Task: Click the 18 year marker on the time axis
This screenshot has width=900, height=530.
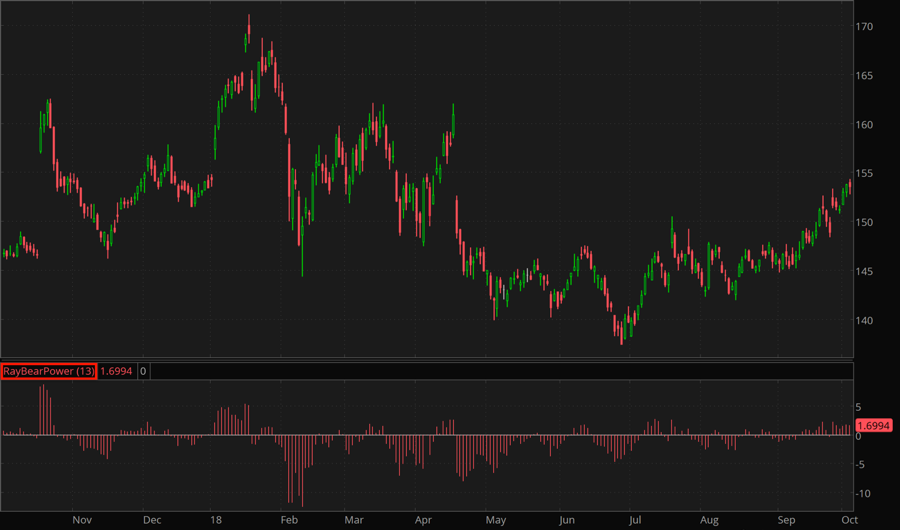Action: coord(215,520)
